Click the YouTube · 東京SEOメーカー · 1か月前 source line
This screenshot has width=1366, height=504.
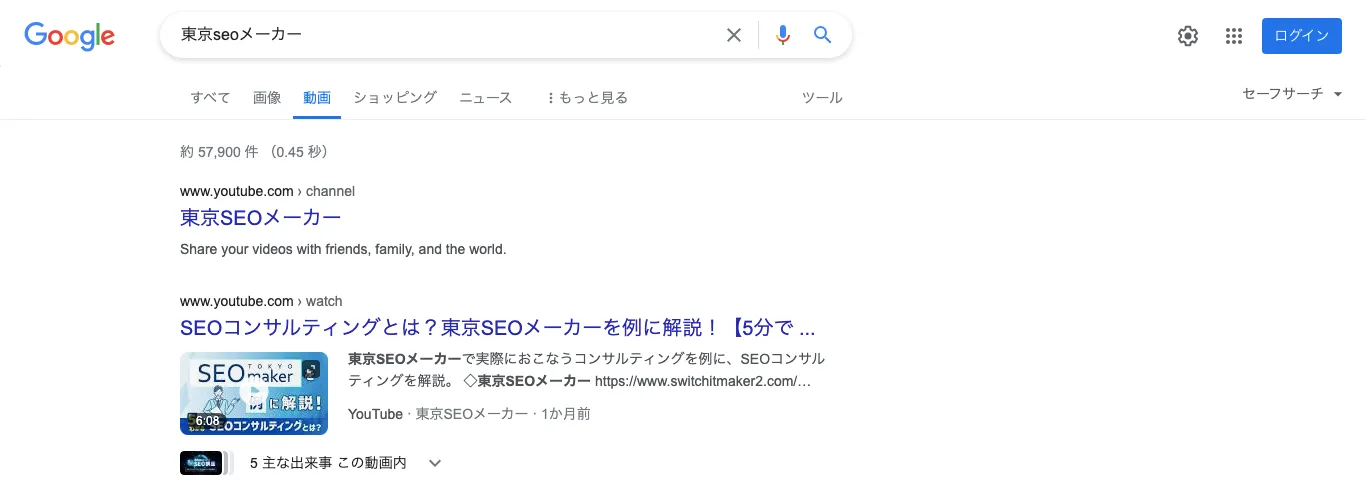[469, 413]
